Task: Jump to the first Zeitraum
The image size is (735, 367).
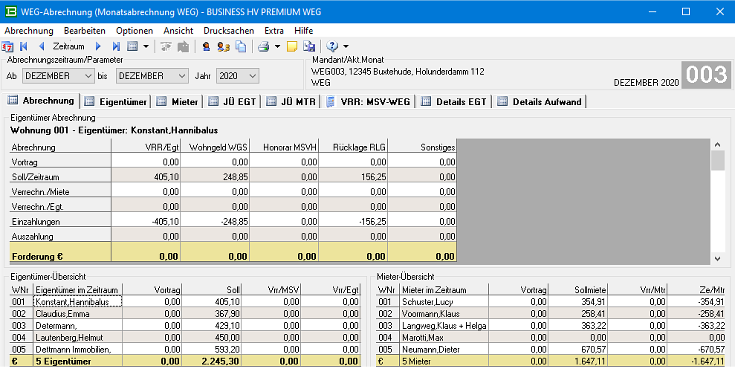Action: pos(23,46)
